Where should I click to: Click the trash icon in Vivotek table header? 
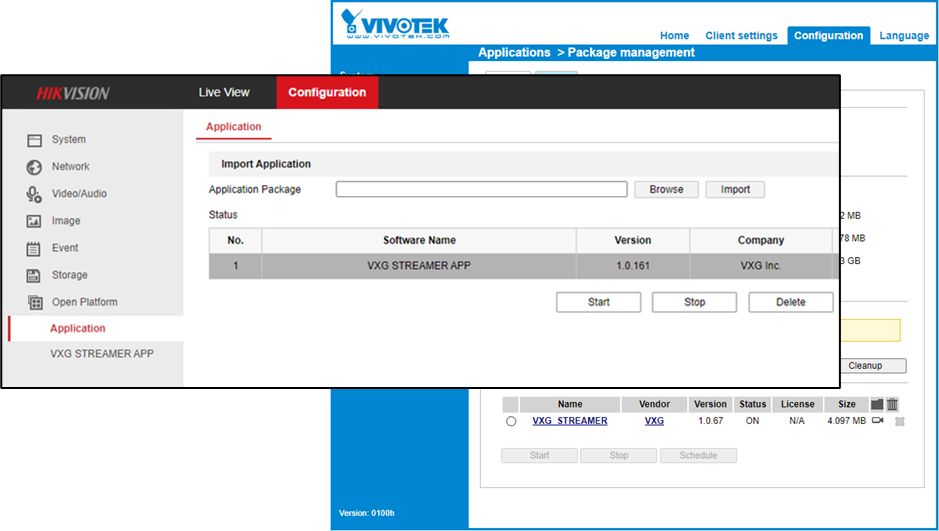[x=892, y=404]
